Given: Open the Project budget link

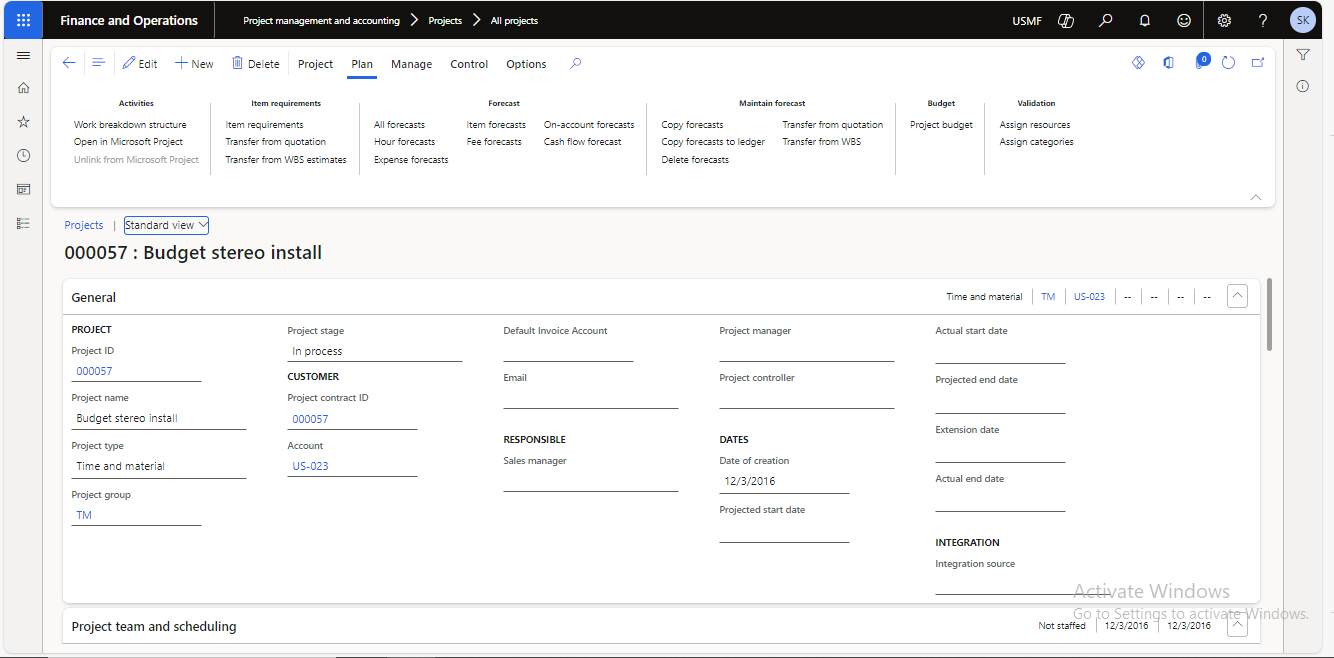Looking at the screenshot, I should tap(941, 125).
